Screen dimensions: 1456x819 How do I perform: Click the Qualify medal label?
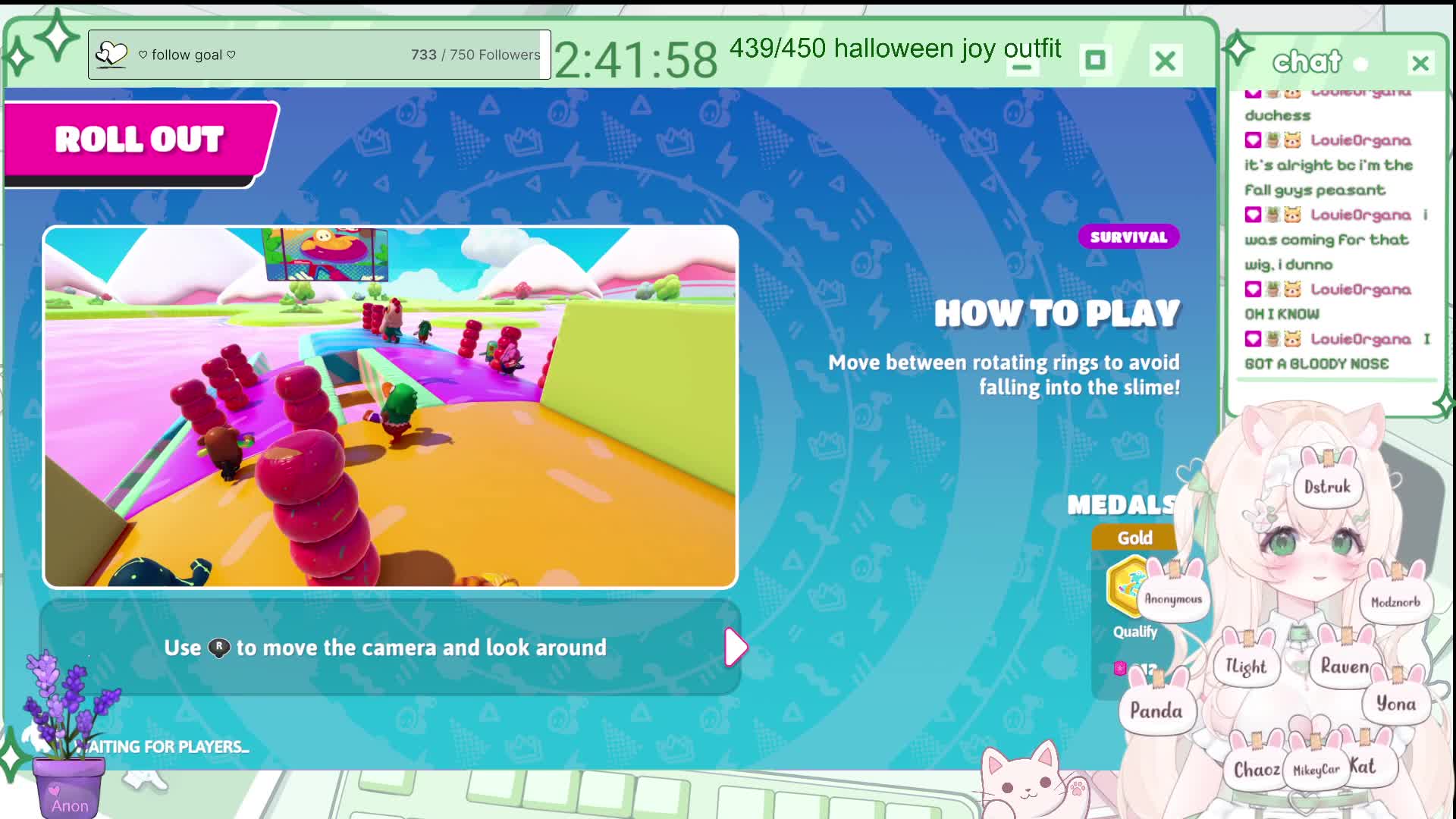coord(1134,632)
